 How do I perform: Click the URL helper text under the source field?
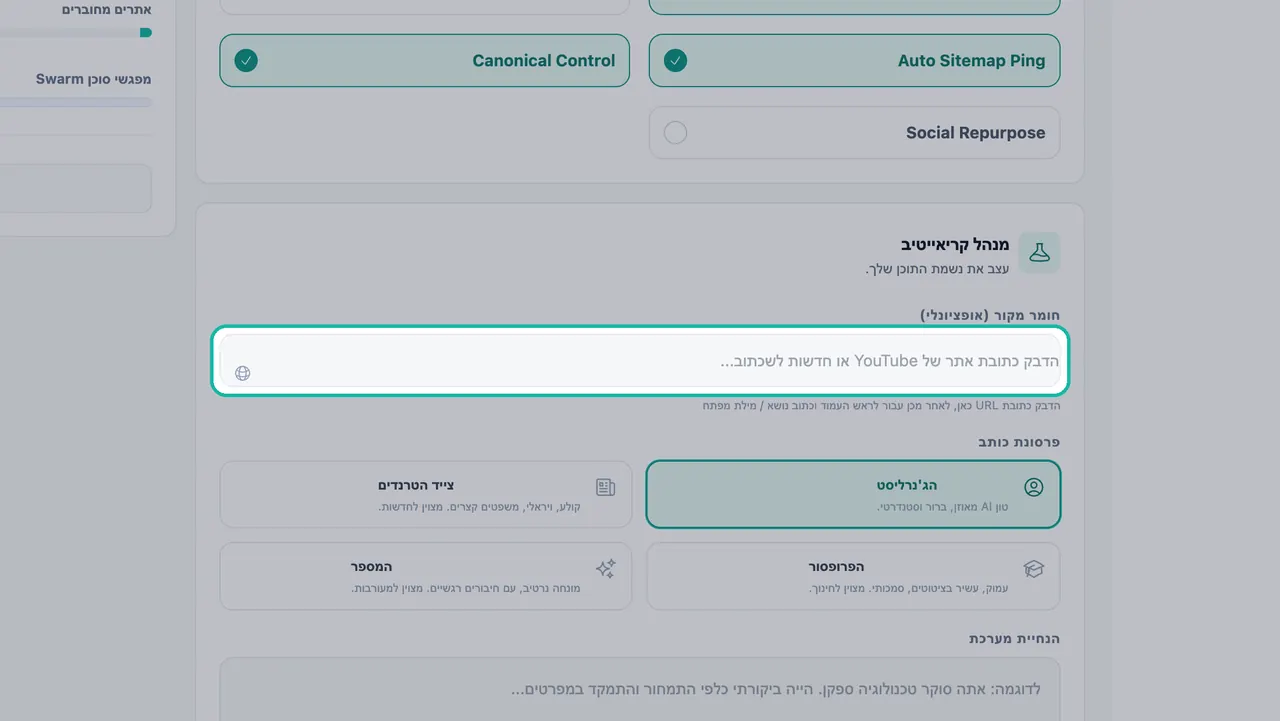(881, 406)
